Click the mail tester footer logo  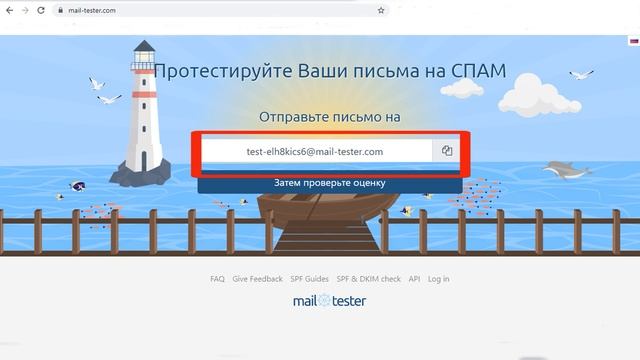[329, 301]
